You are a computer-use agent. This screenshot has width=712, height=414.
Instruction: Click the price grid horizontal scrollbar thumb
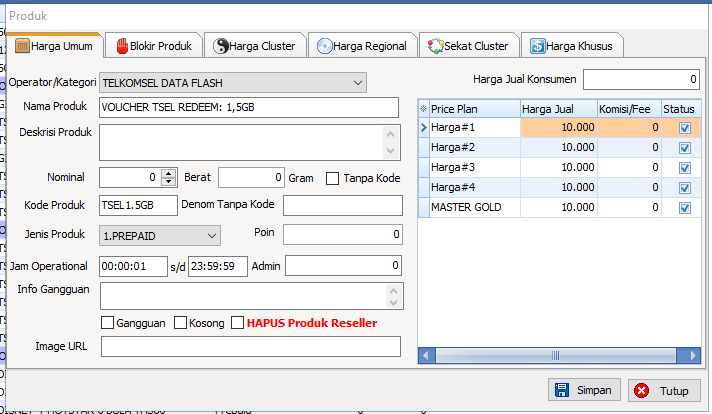[x=555, y=355]
